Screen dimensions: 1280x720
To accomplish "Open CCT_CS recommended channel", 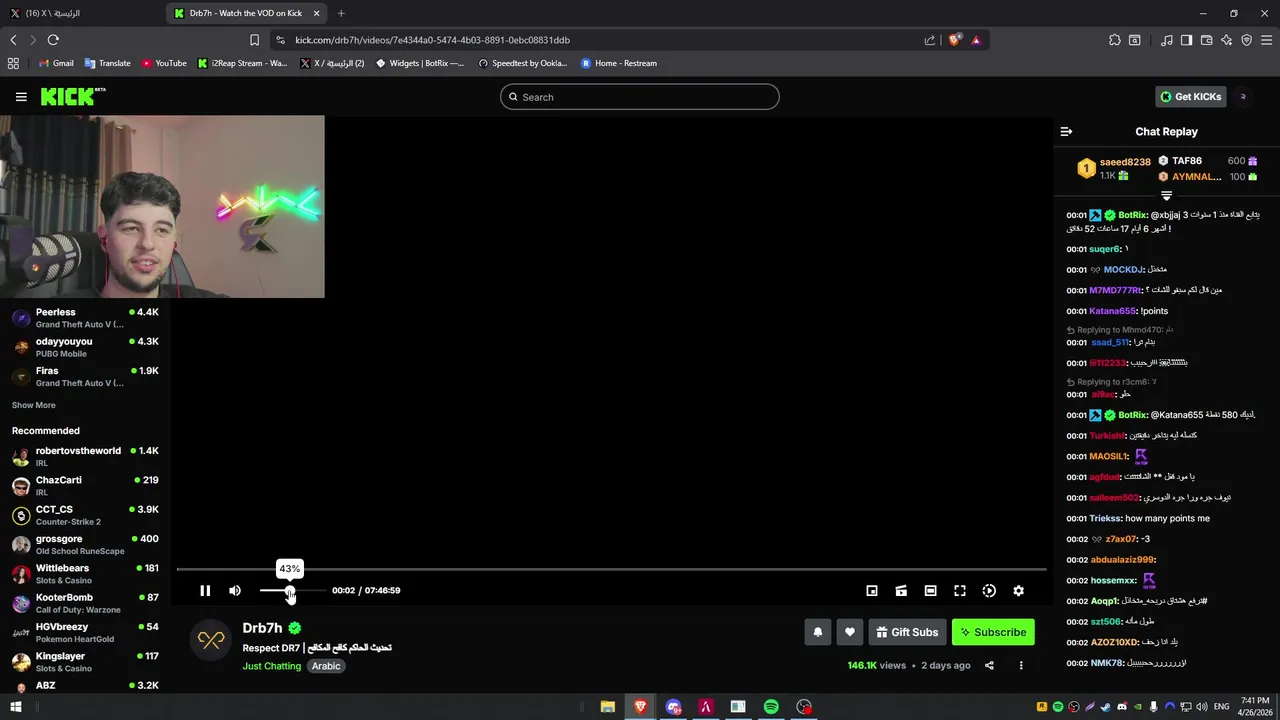I will click(x=85, y=515).
